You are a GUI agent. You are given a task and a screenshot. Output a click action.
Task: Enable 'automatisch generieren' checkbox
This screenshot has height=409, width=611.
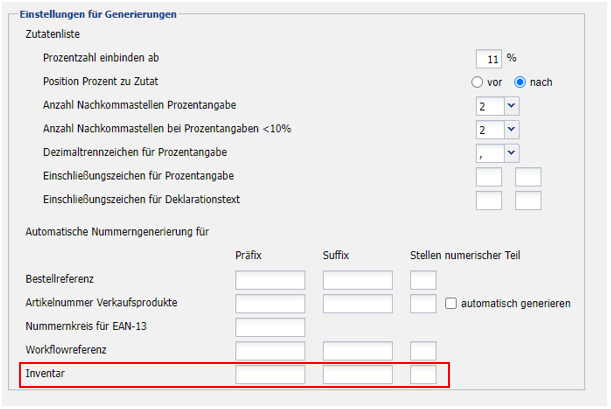pyautogui.click(x=451, y=303)
